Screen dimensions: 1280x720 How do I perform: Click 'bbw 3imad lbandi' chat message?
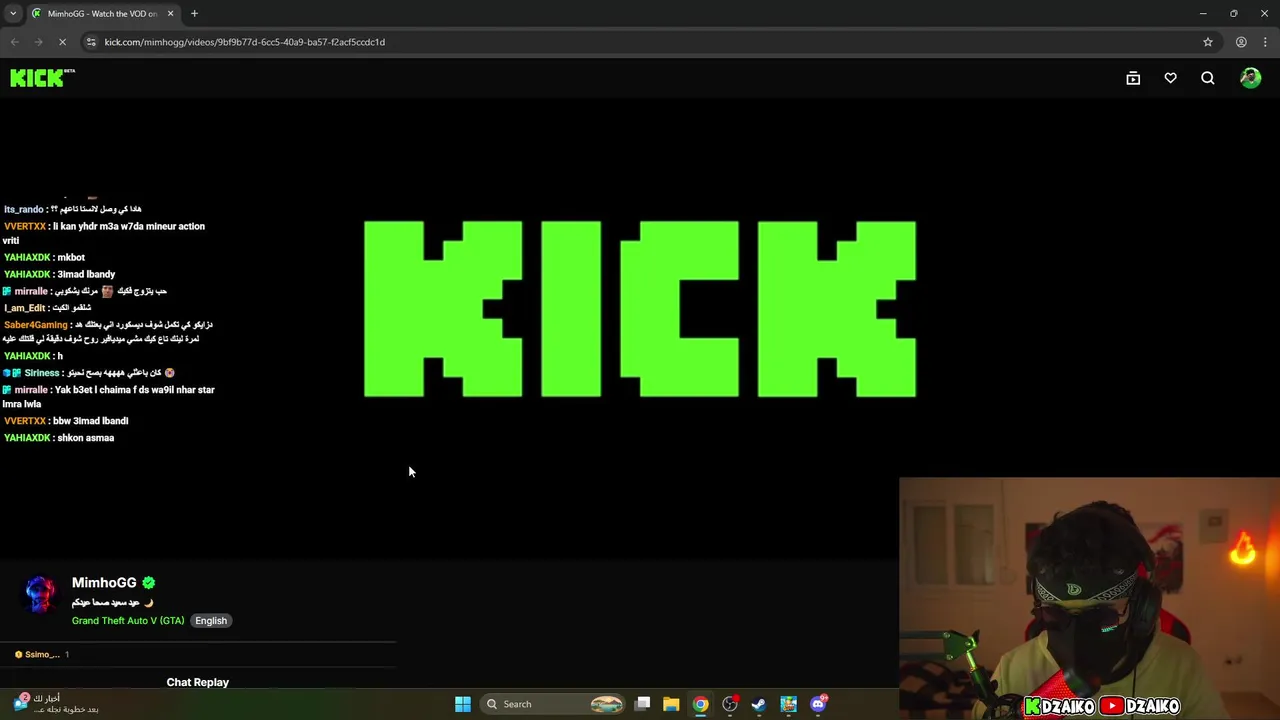click(x=90, y=421)
